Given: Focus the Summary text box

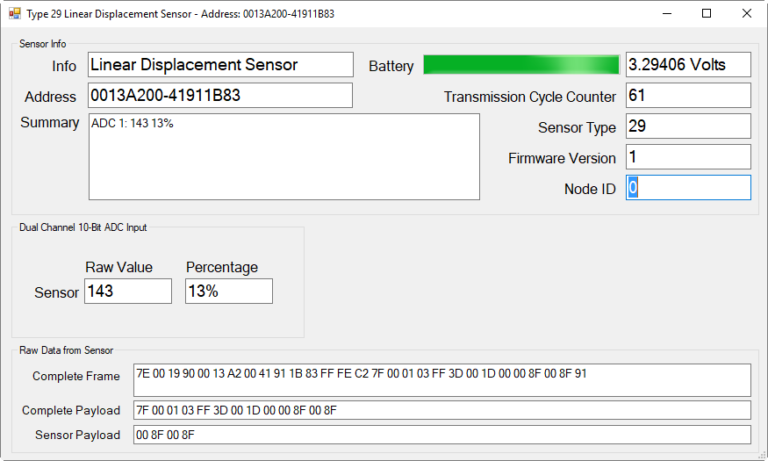Looking at the screenshot, I should pyautogui.click(x=284, y=157).
